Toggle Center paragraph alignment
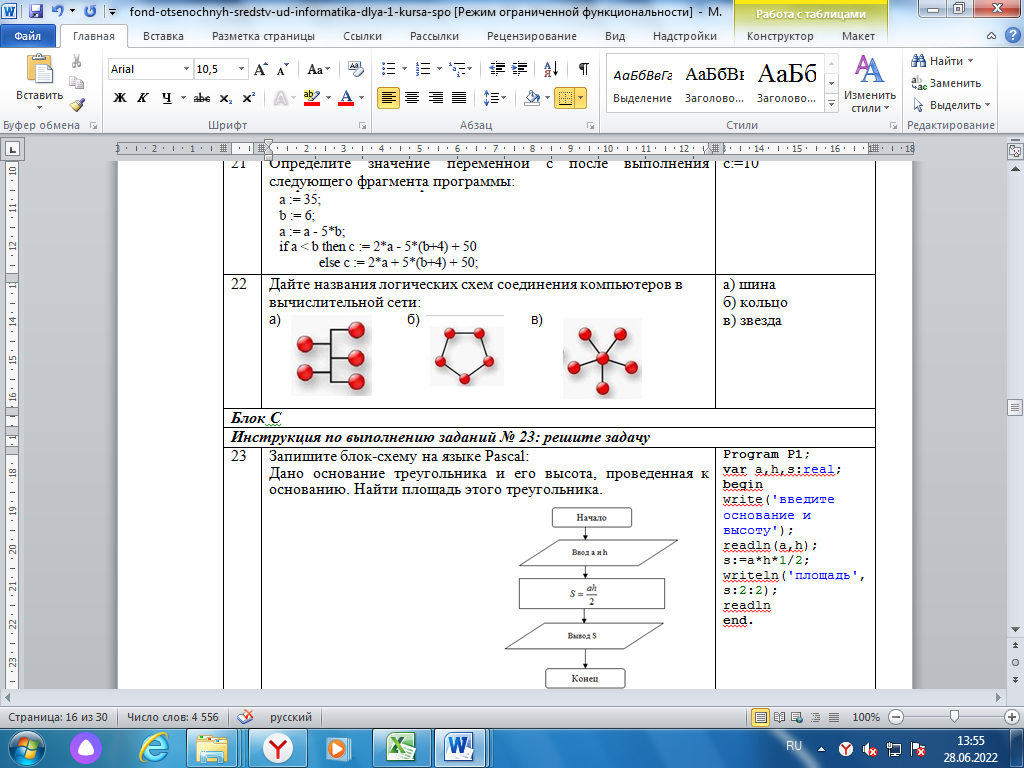The height and width of the screenshot is (768, 1024). [411, 98]
